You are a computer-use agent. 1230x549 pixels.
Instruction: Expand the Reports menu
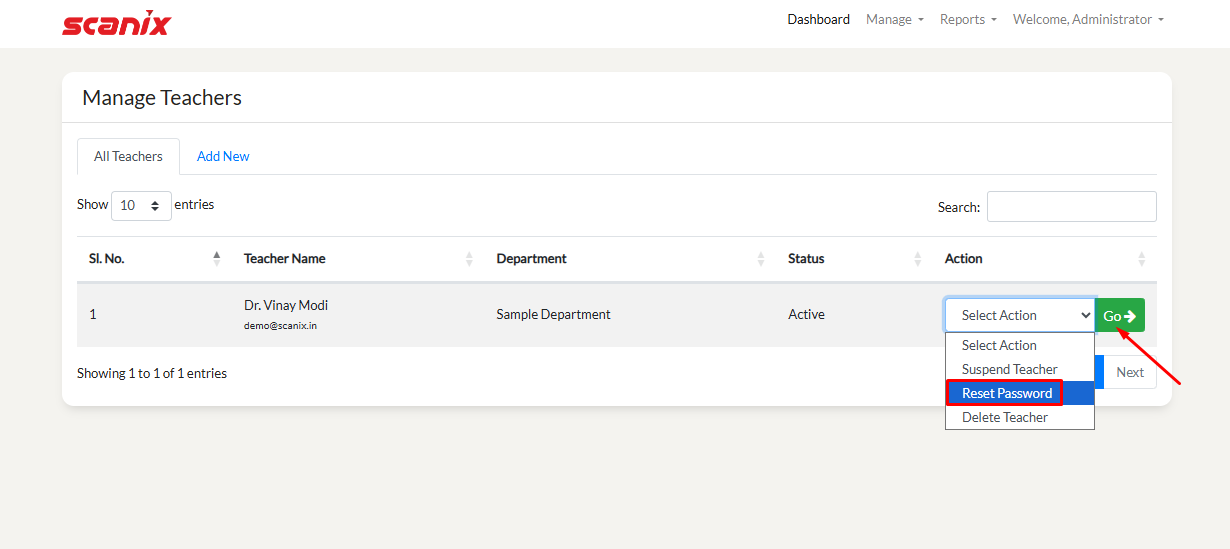(967, 19)
